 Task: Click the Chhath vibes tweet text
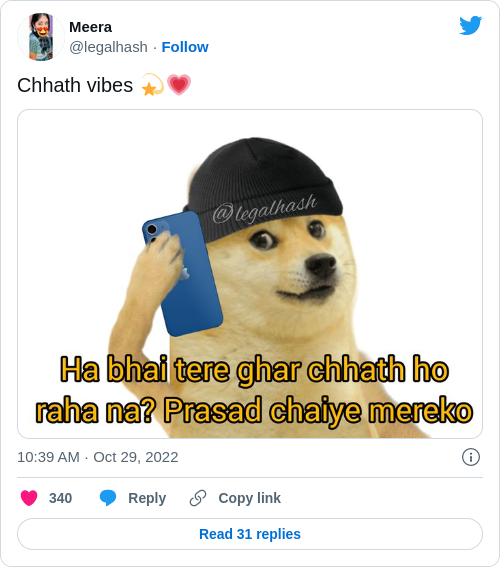[x=75, y=85]
